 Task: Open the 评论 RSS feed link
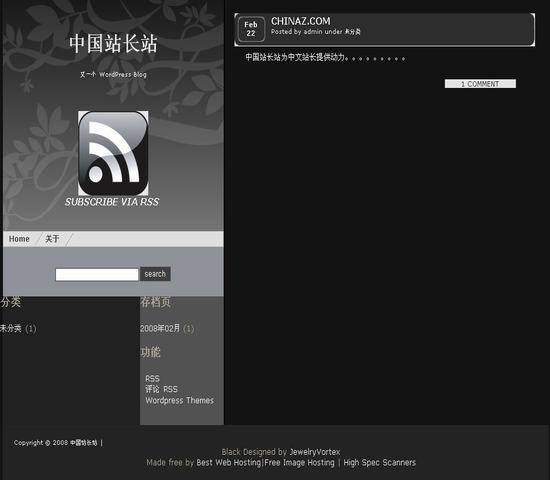tap(161, 389)
